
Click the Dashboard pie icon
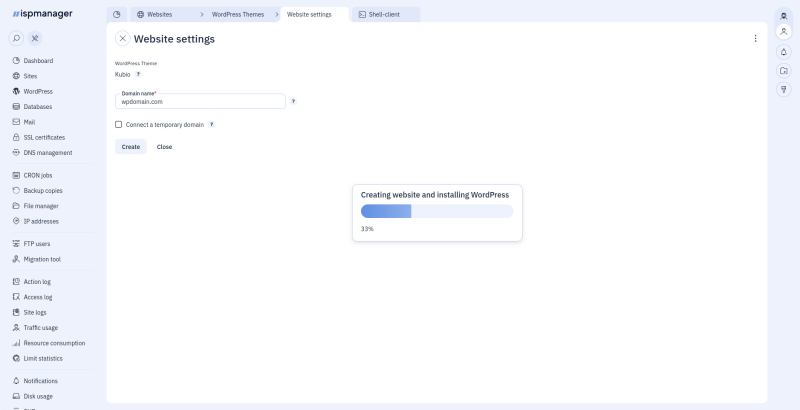tap(16, 61)
